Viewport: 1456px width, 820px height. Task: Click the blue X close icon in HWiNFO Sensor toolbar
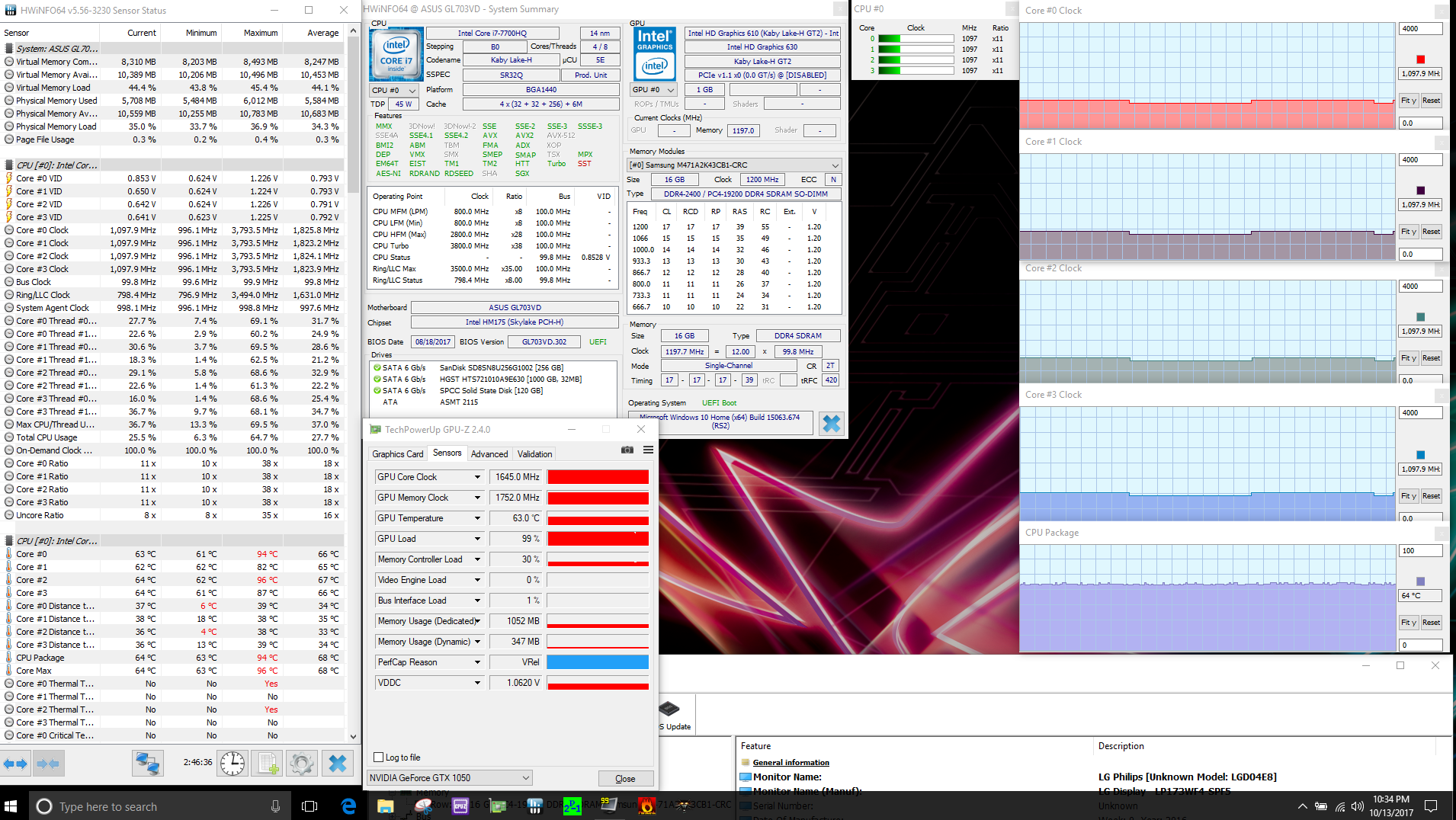click(337, 763)
